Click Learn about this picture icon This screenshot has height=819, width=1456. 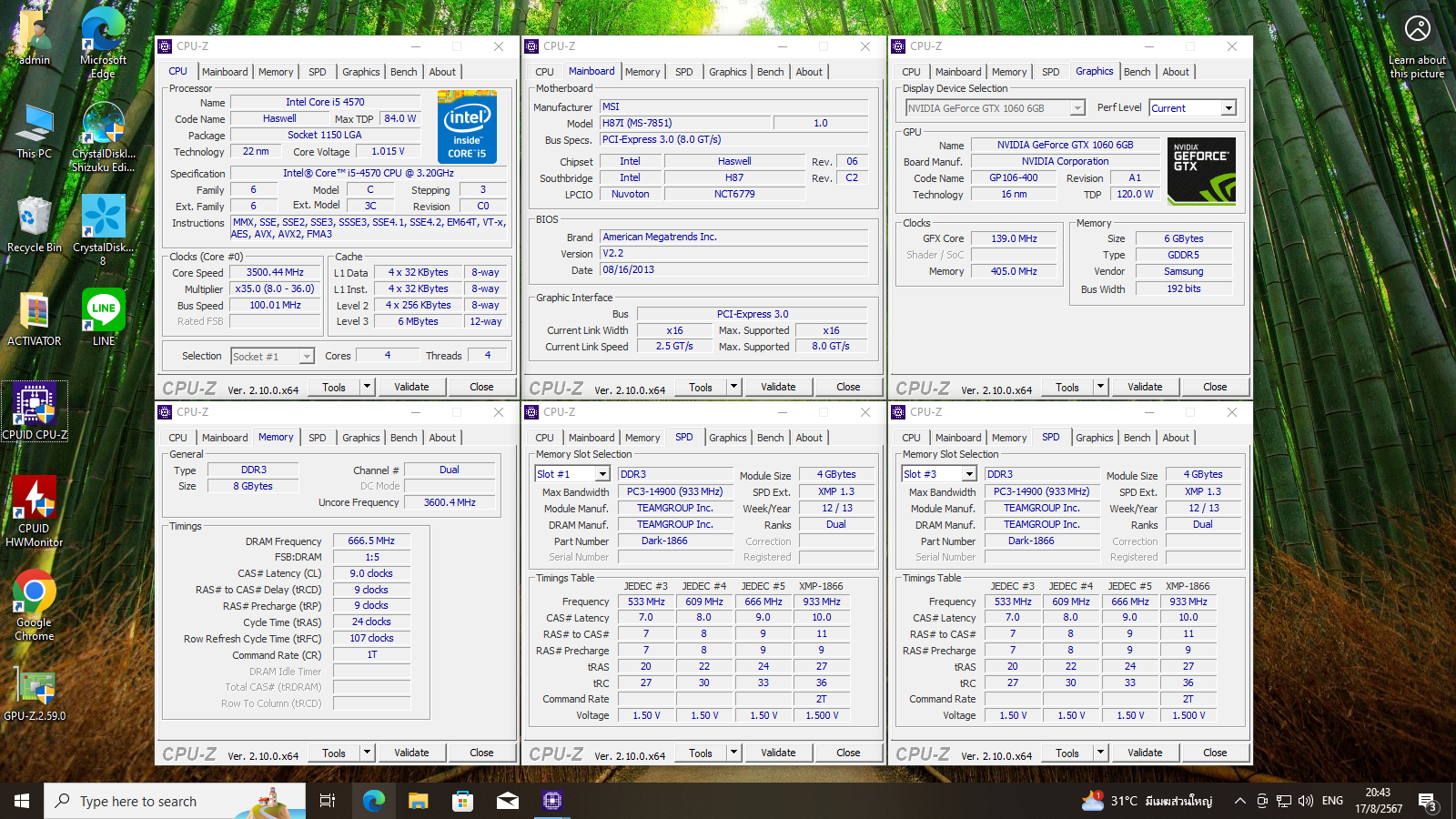(1417, 29)
